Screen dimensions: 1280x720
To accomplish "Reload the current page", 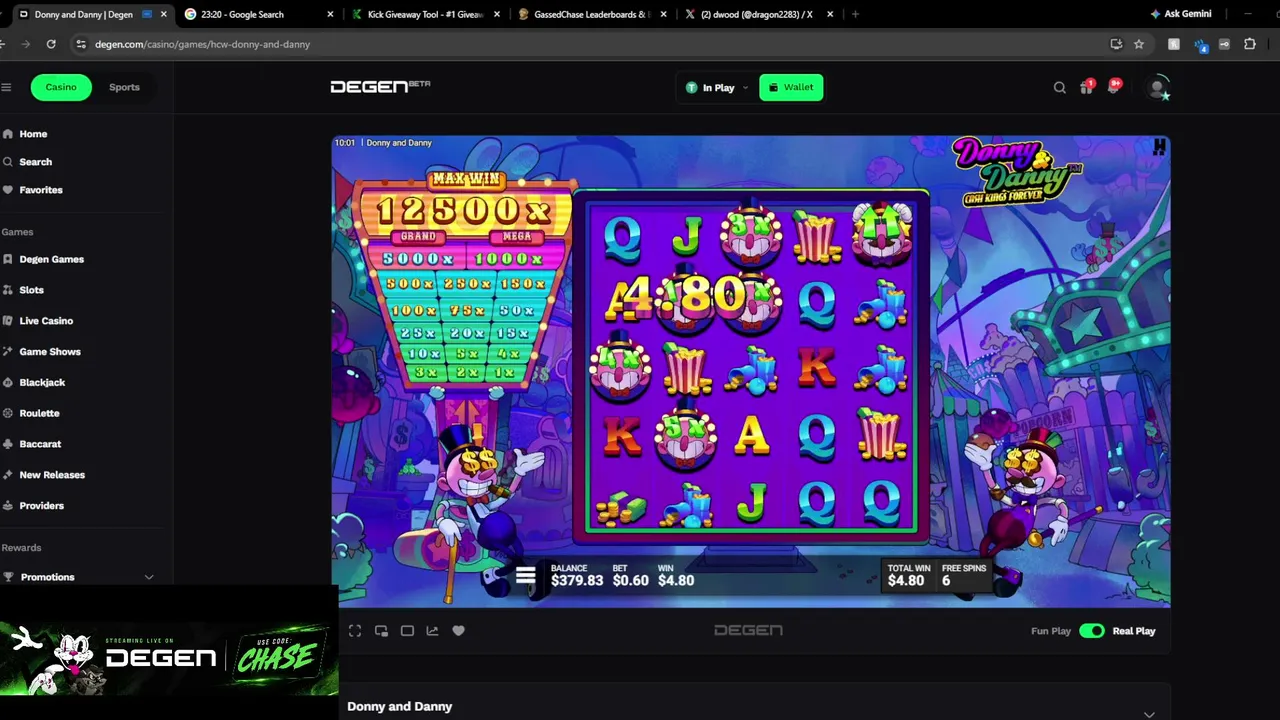I will (x=51, y=44).
